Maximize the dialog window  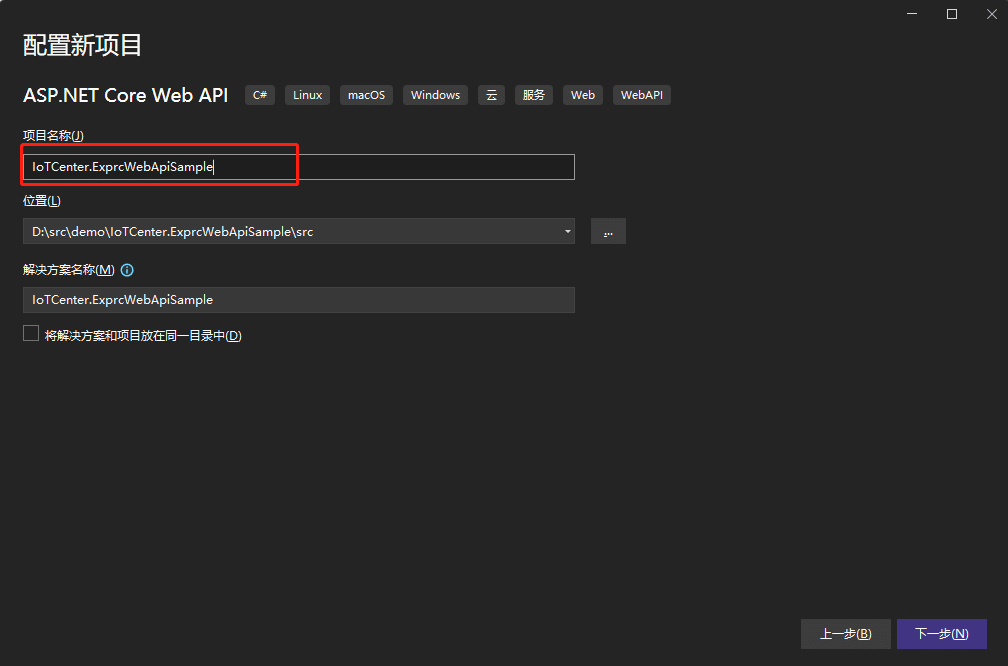(952, 14)
